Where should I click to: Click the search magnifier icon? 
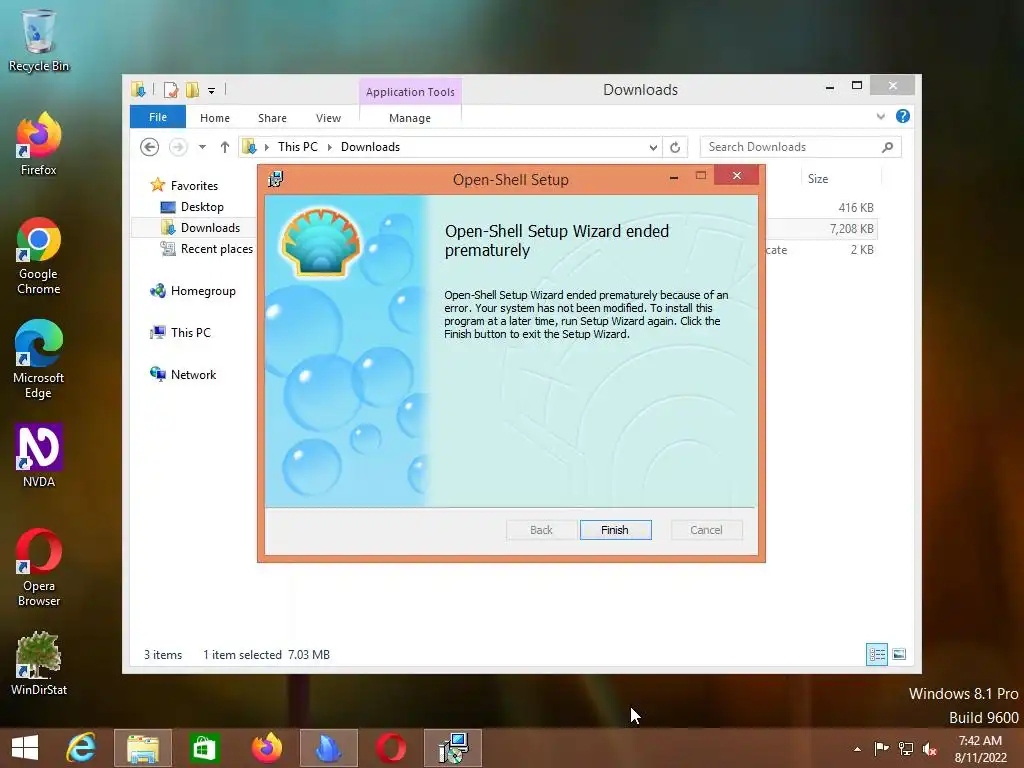coord(887,147)
